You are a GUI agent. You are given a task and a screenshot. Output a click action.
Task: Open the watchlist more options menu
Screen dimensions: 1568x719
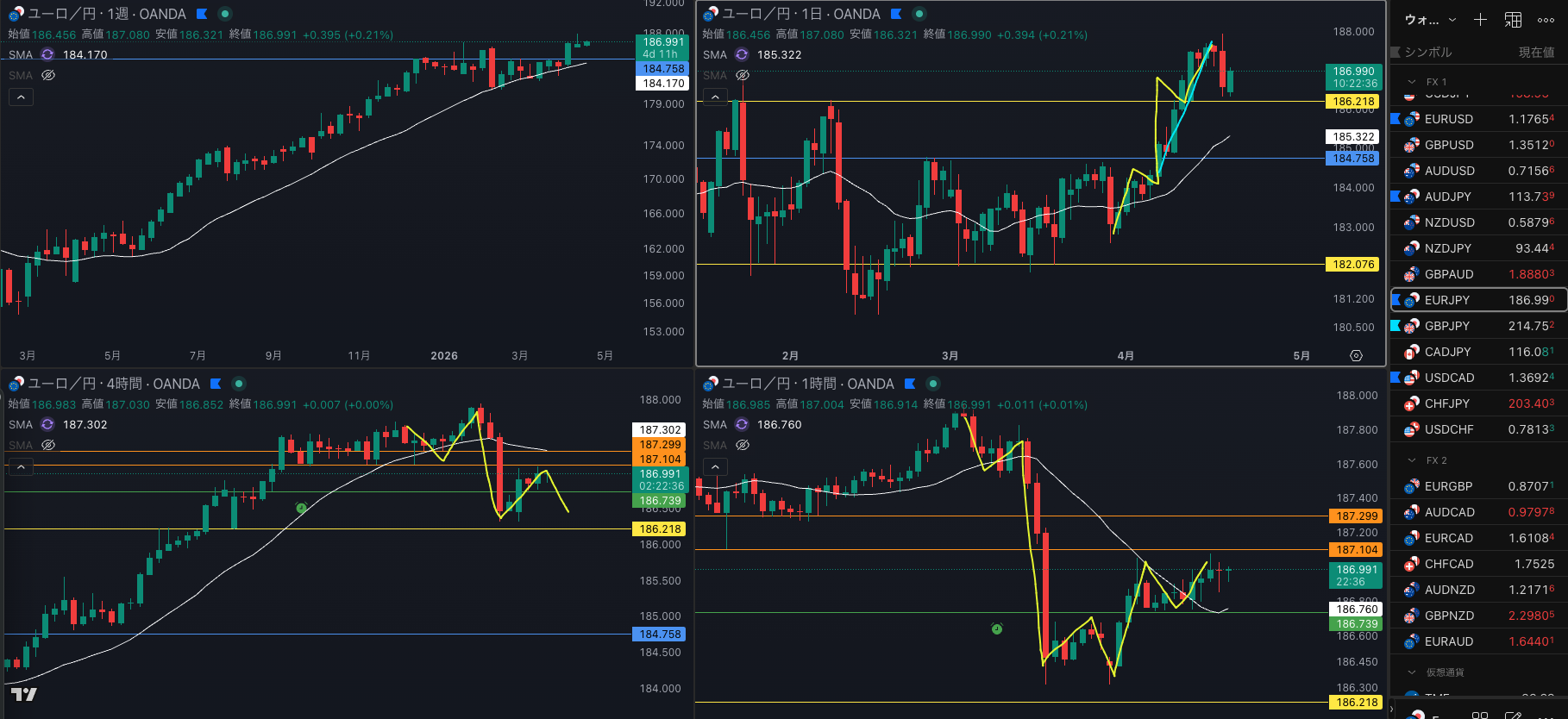(1546, 20)
